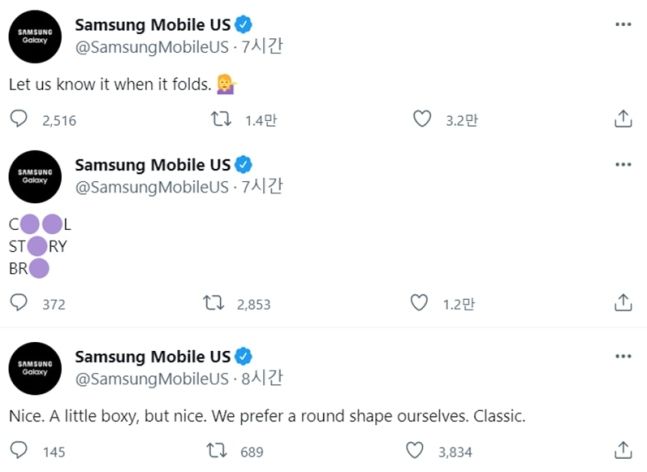Share the "Let us know it when it folds" tweet
Image resolution: width=647 pixels, height=472 pixels.
pos(622,119)
